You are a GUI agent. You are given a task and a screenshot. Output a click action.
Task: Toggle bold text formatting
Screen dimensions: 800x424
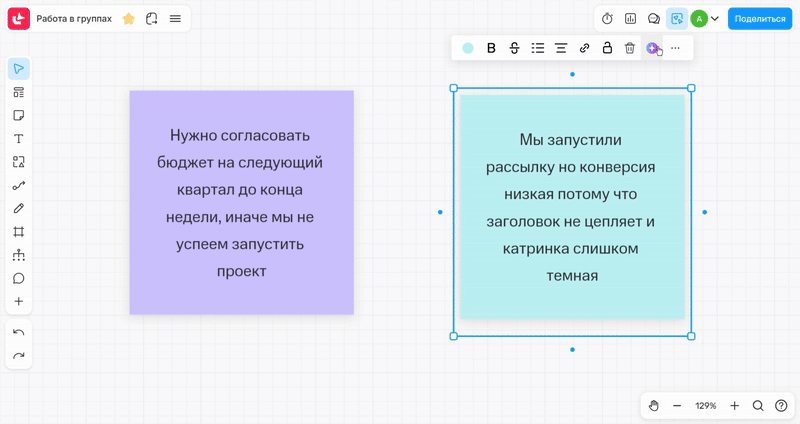(x=491, y=48)
